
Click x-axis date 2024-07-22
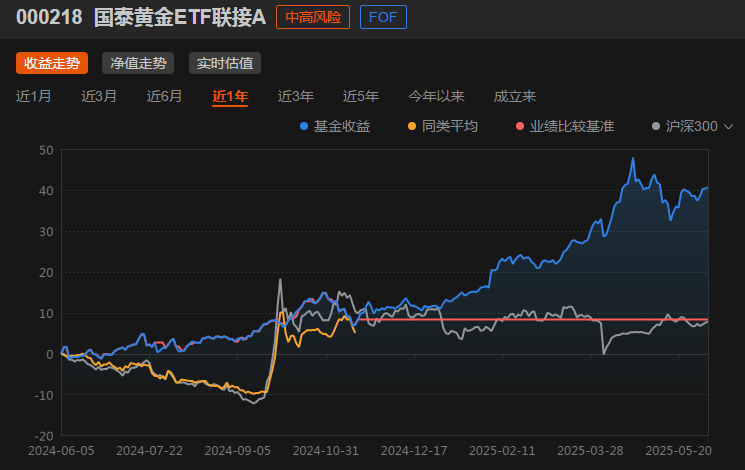point(150,451)
